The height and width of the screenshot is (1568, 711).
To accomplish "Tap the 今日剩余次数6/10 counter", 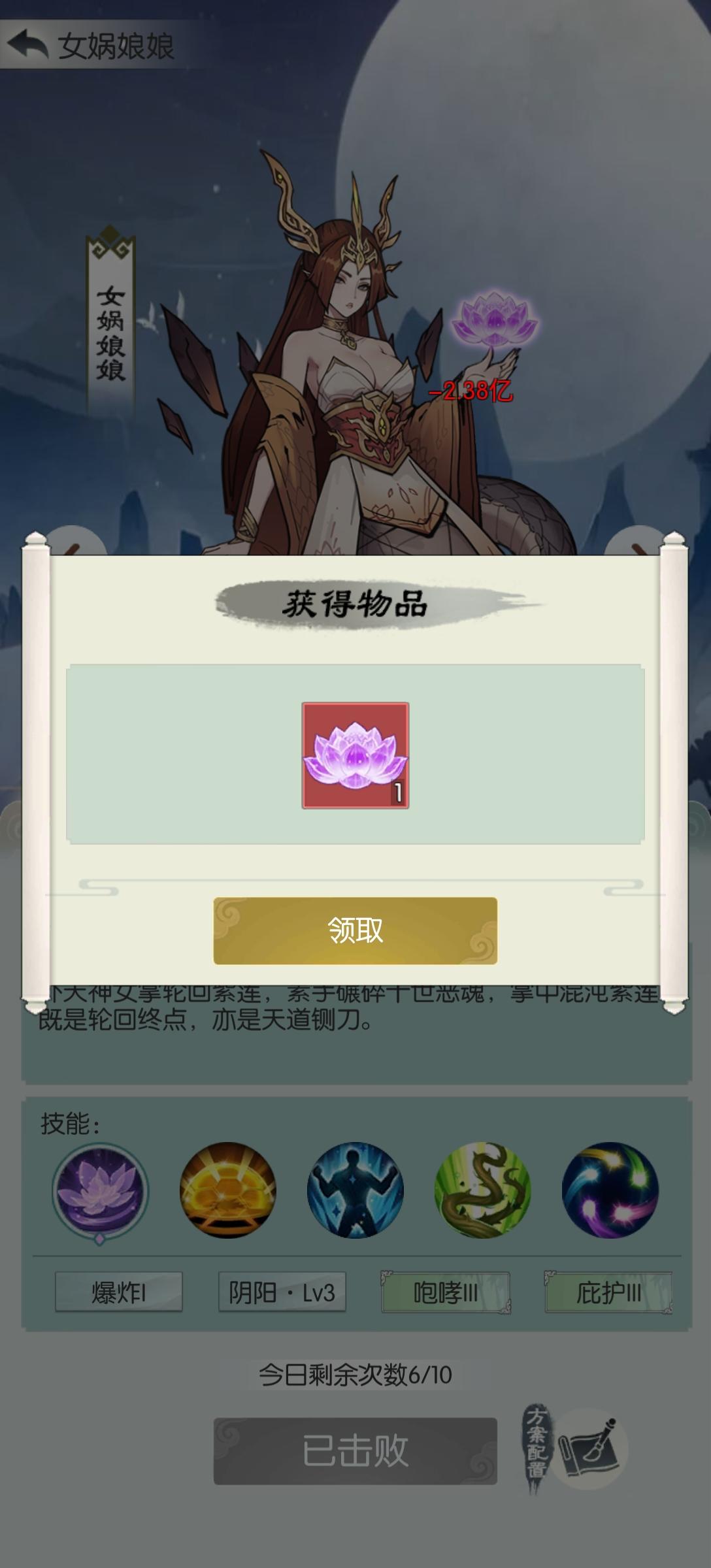I will [x=355, y=1375].
